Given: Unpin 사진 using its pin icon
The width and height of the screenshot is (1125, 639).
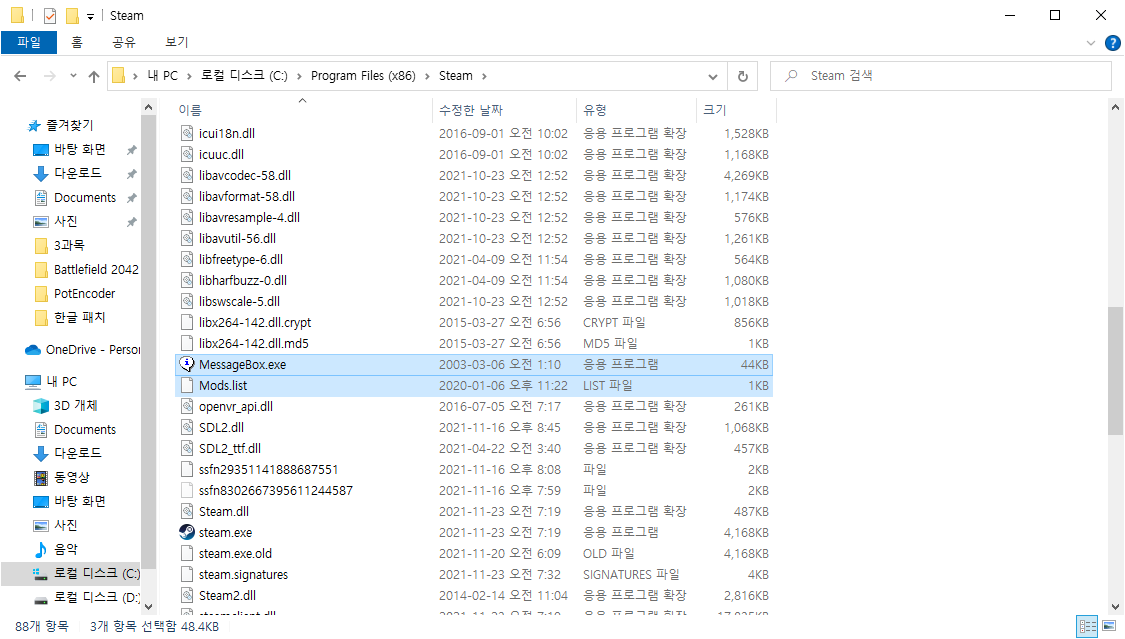Looking at the screenshot, I should [x=131, y=222].
